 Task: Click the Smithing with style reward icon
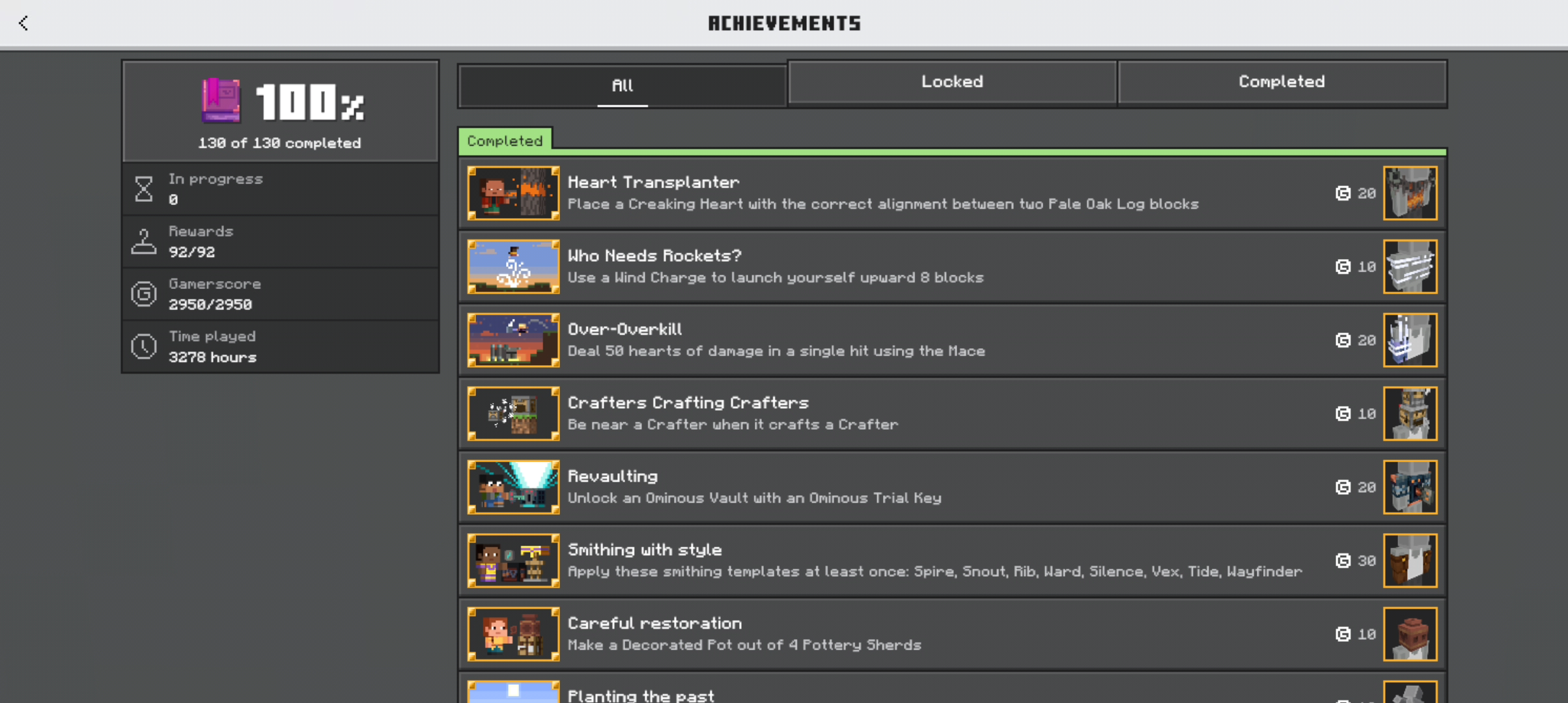click(1410, 560)
